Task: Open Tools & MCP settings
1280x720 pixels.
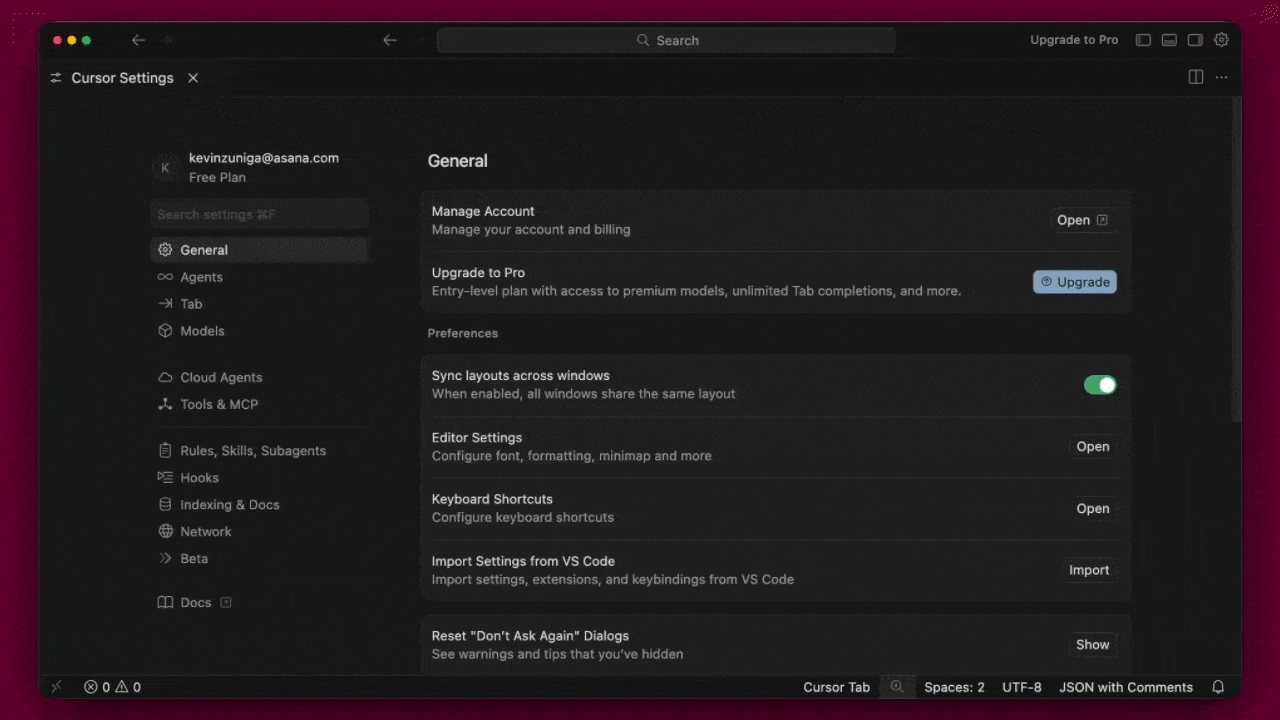Action: (260, 404)
